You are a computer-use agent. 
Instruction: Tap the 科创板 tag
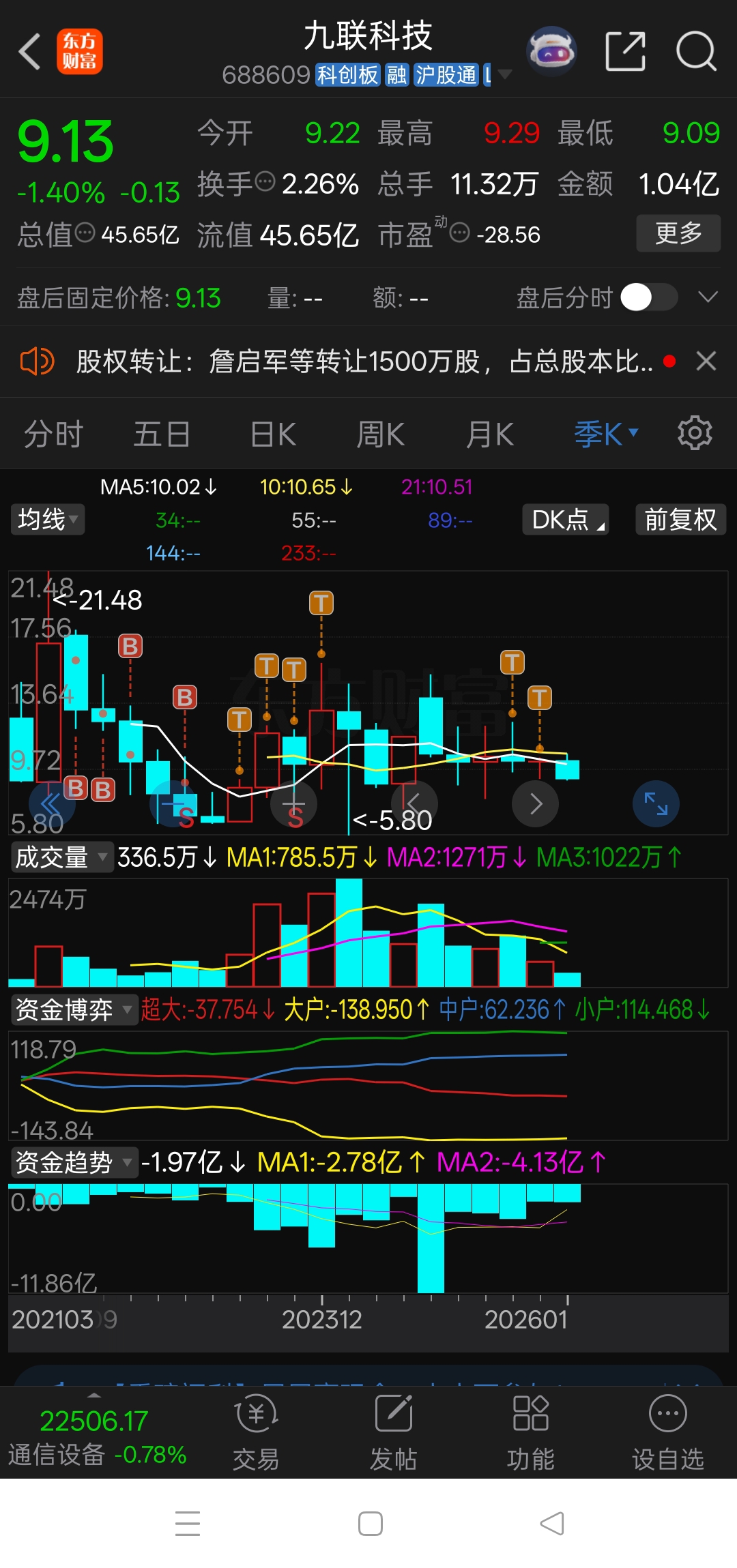coord(347,74)
